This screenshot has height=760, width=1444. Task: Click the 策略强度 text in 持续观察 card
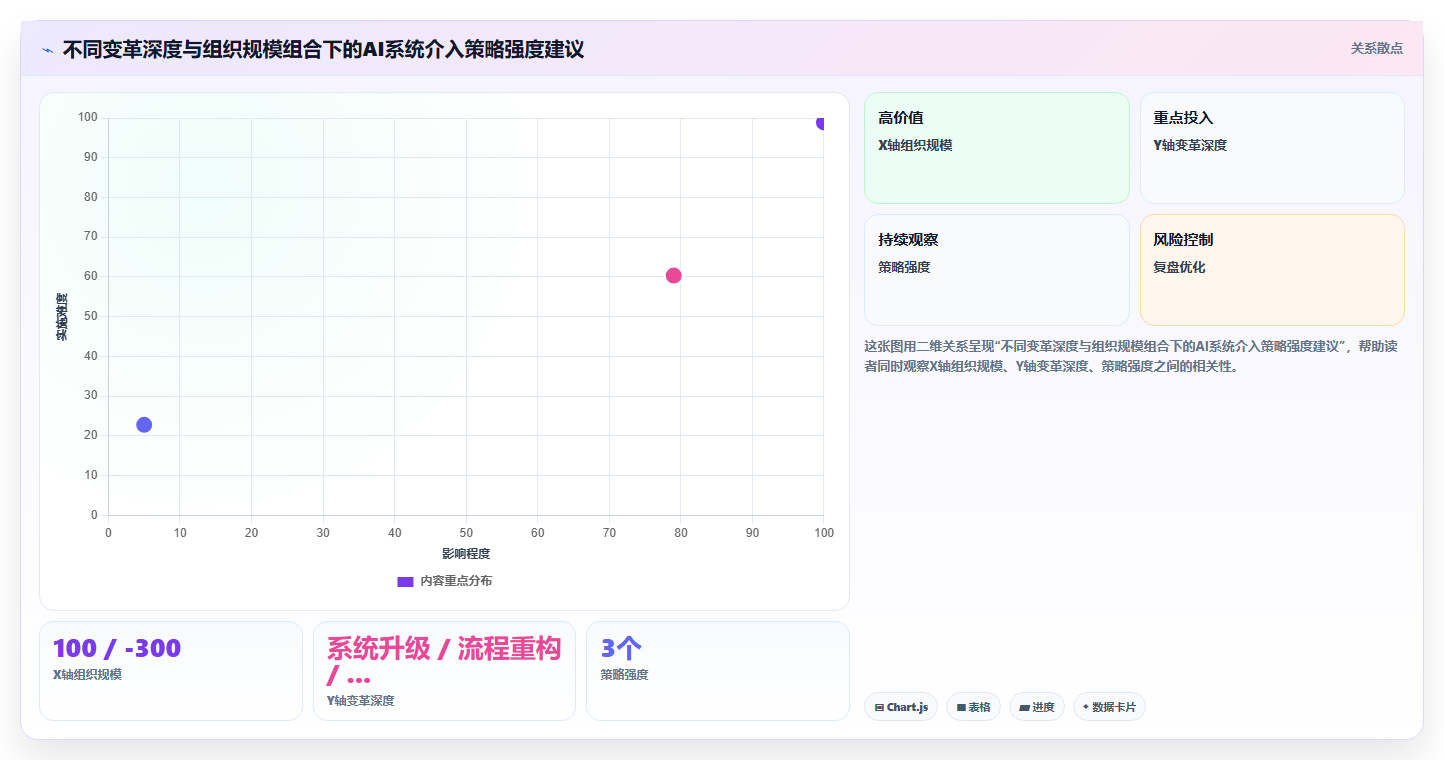904,267
